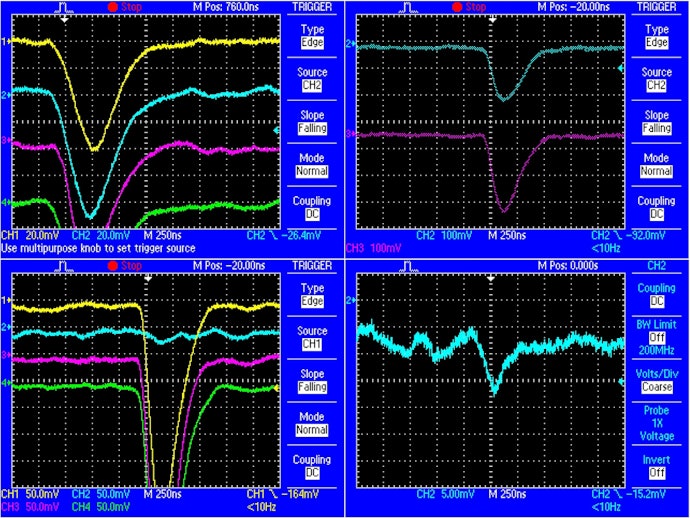Open Source CH1 selector in bottom-left scope
Viewport: 690px width, 518px height.
pos(312,338)
